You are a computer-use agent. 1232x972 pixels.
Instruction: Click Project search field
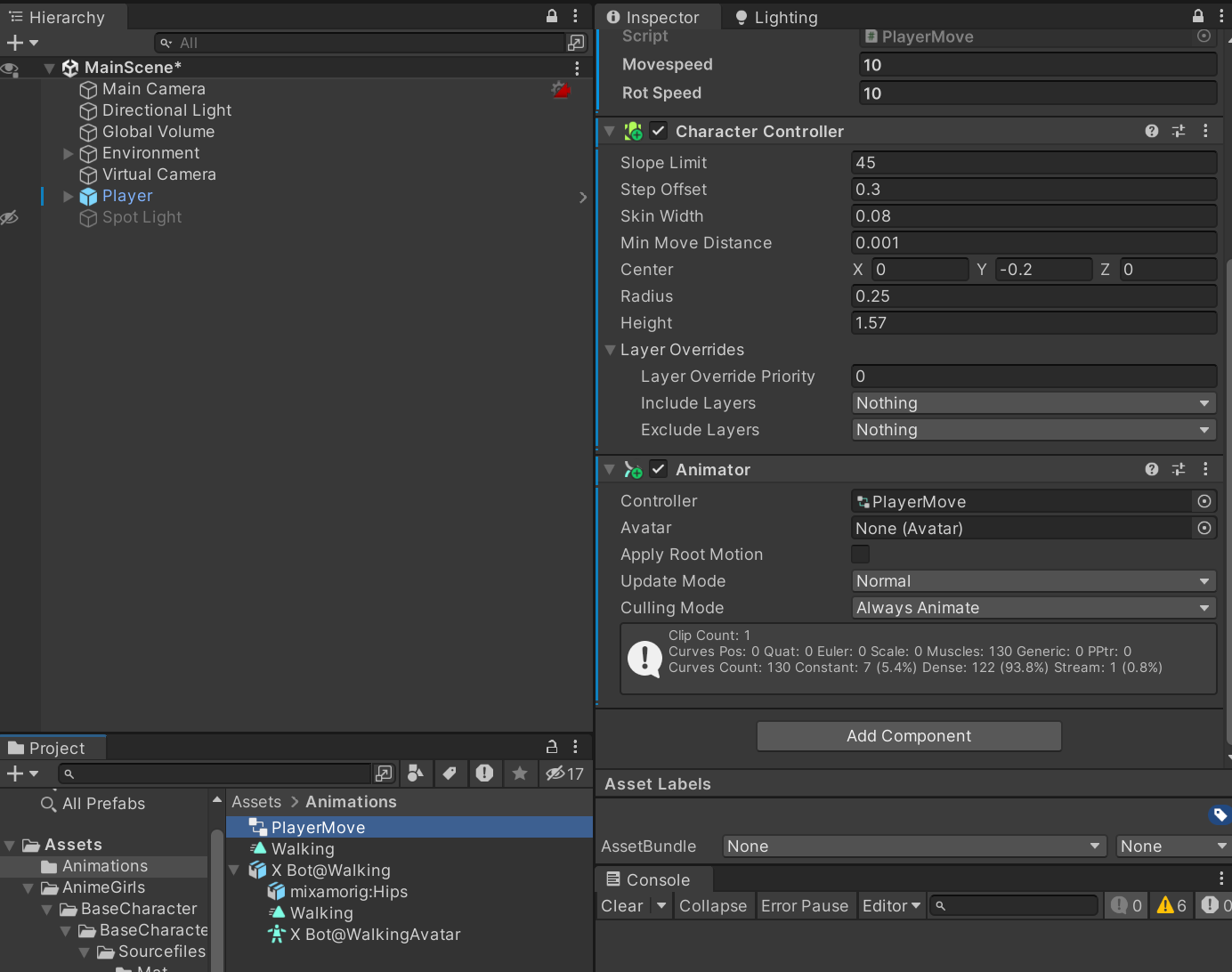click(x=215, y=774)
